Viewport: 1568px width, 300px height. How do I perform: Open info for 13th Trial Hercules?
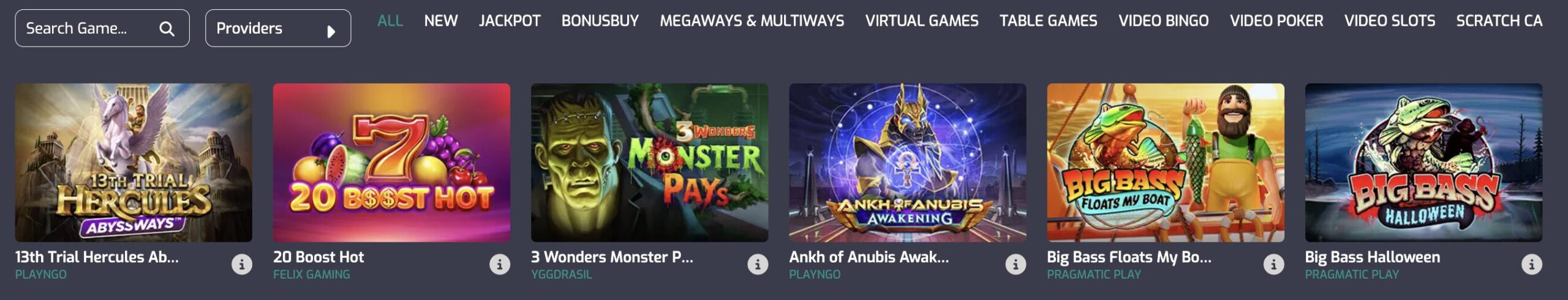point(241,264)
